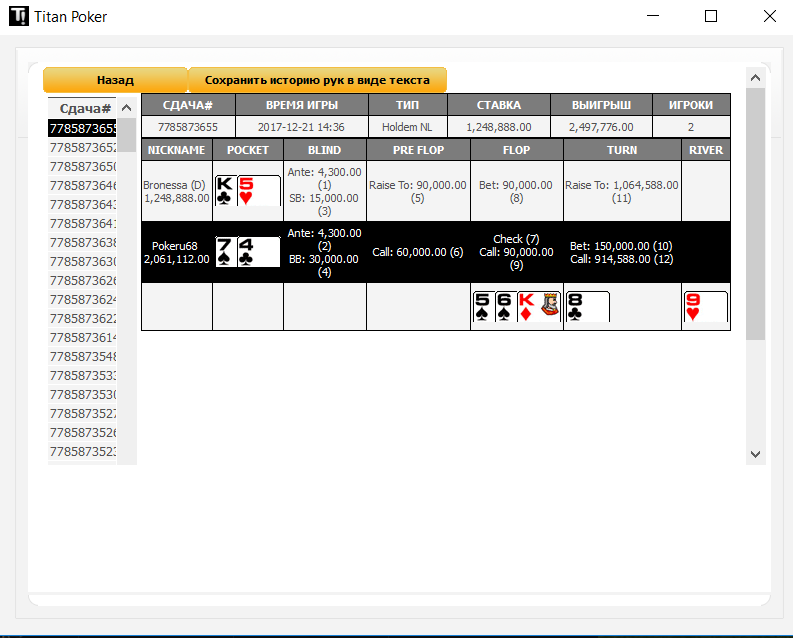Click the RIVER column header
The image size is (793, 638).
[706, 150]
